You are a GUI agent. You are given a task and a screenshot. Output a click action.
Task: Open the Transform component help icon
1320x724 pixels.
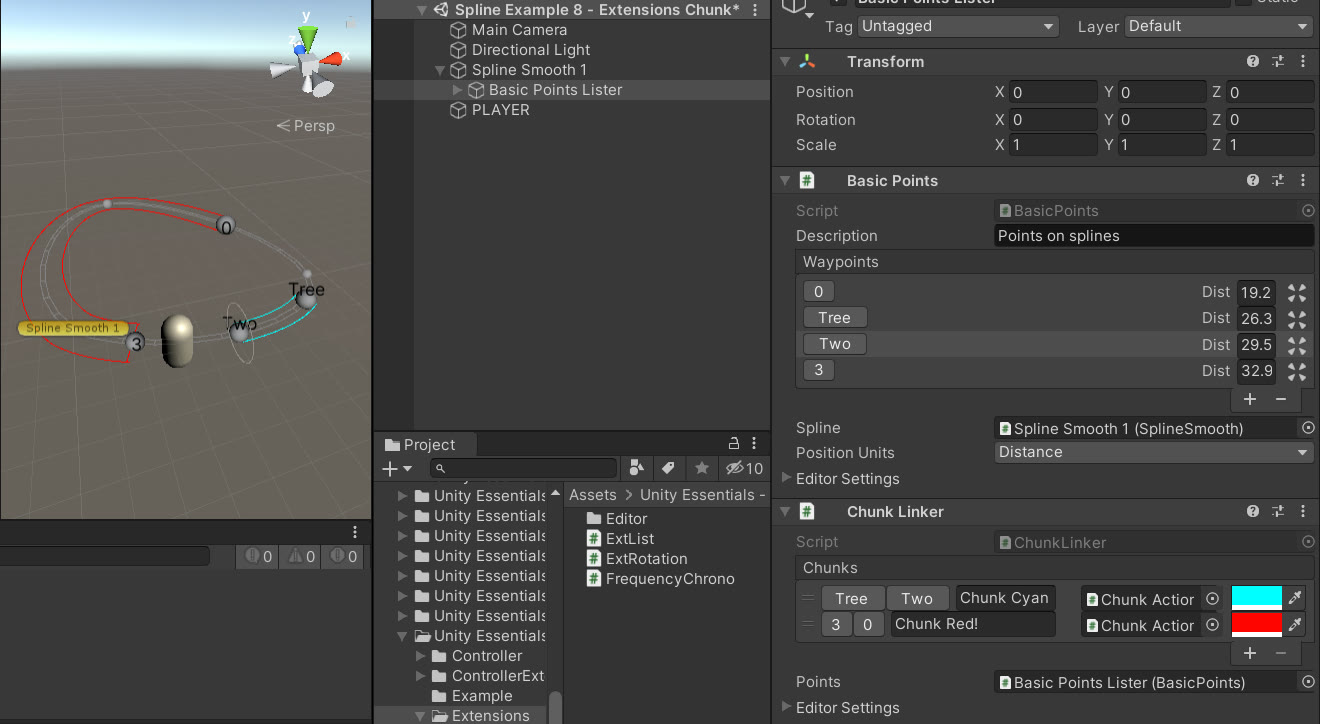click(x=1253, y=62)
